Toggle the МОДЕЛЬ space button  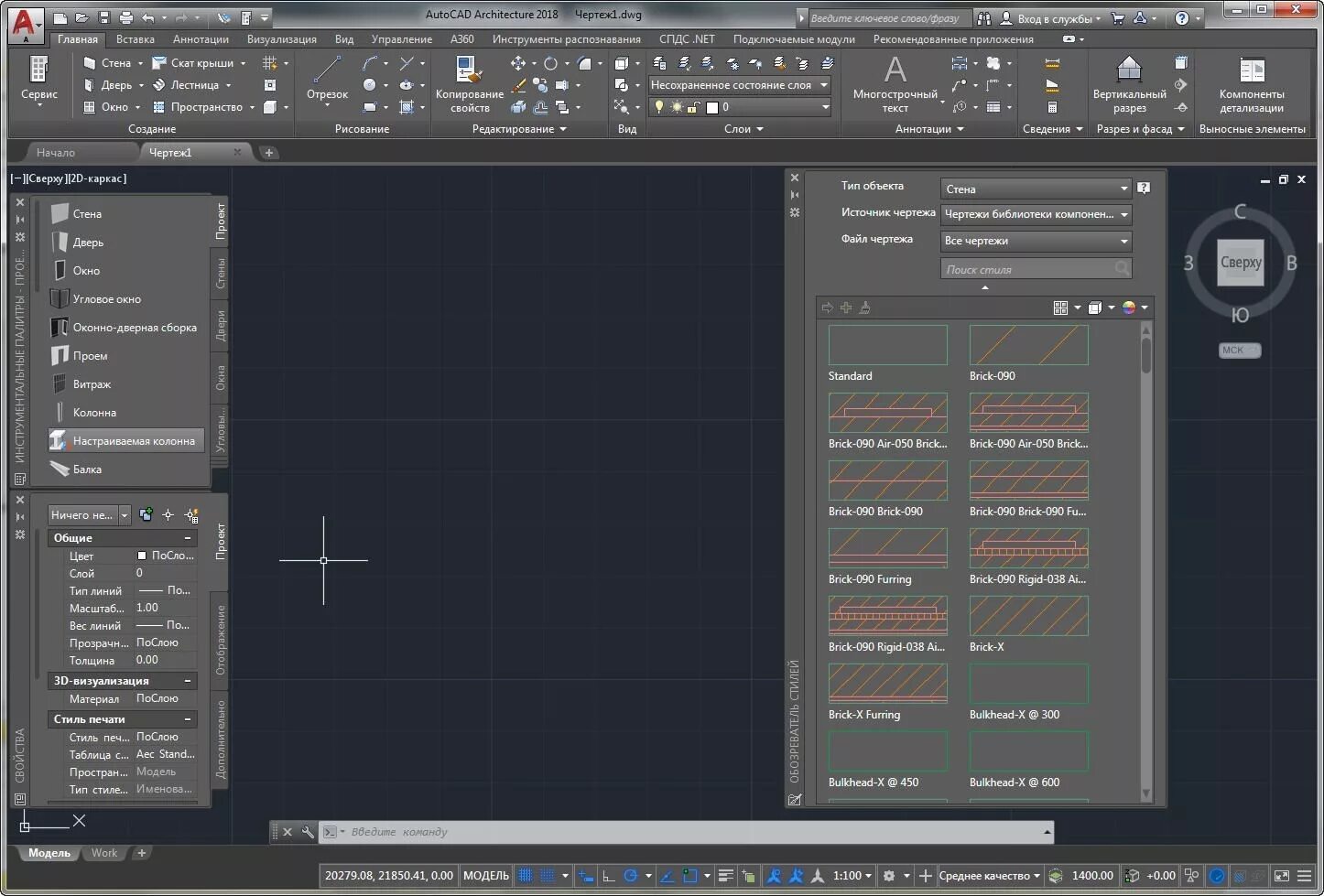485,876
